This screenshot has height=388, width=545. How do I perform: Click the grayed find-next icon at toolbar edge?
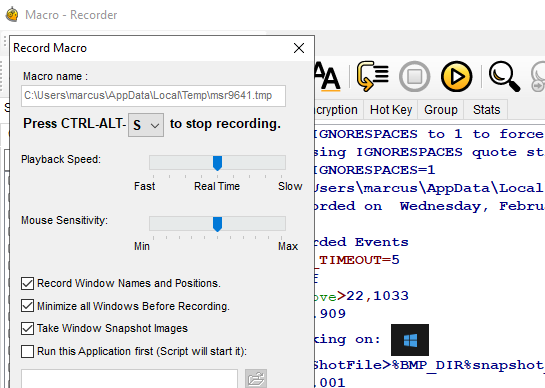click(538, 76)
